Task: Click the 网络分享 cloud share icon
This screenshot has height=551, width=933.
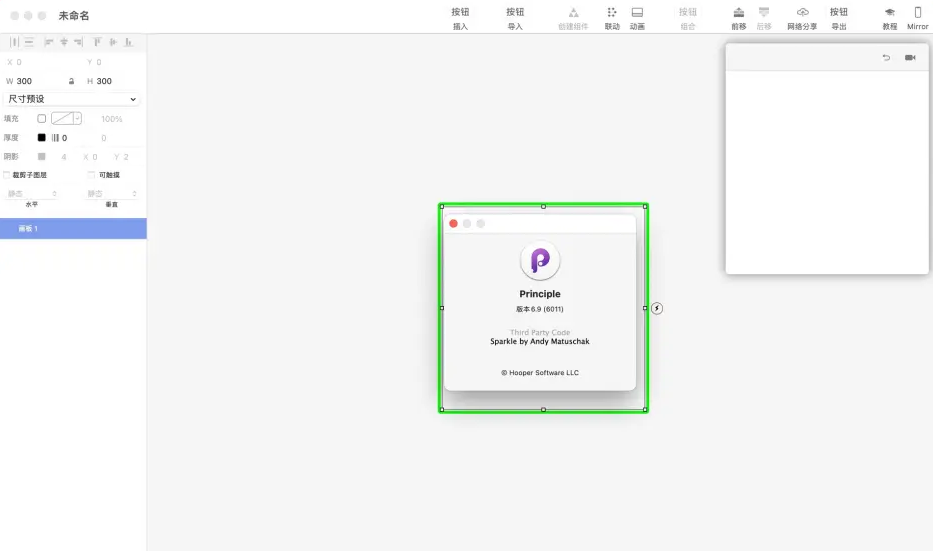Action: (x=802, y=13)
